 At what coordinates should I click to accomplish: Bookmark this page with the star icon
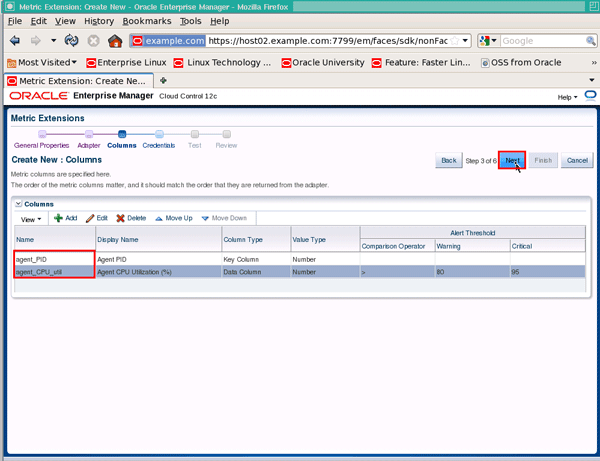point(455,41)
